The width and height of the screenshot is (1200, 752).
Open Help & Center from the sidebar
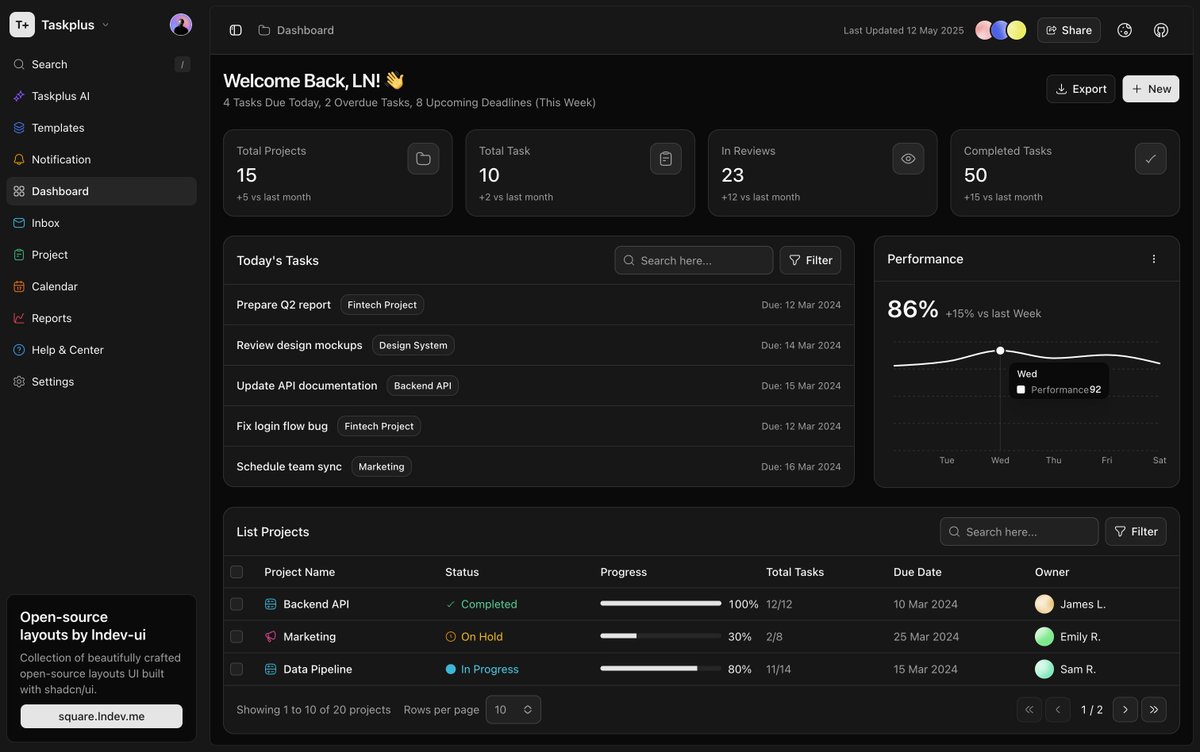(x=64, y=349)
